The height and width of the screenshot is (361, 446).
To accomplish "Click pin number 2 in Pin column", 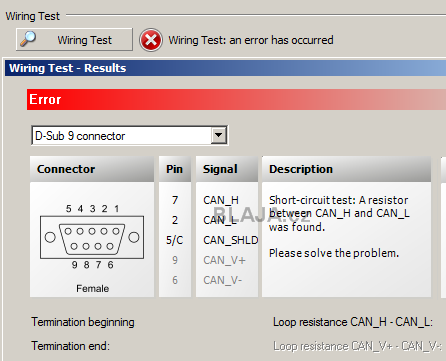I will click(x=175, y=220).
